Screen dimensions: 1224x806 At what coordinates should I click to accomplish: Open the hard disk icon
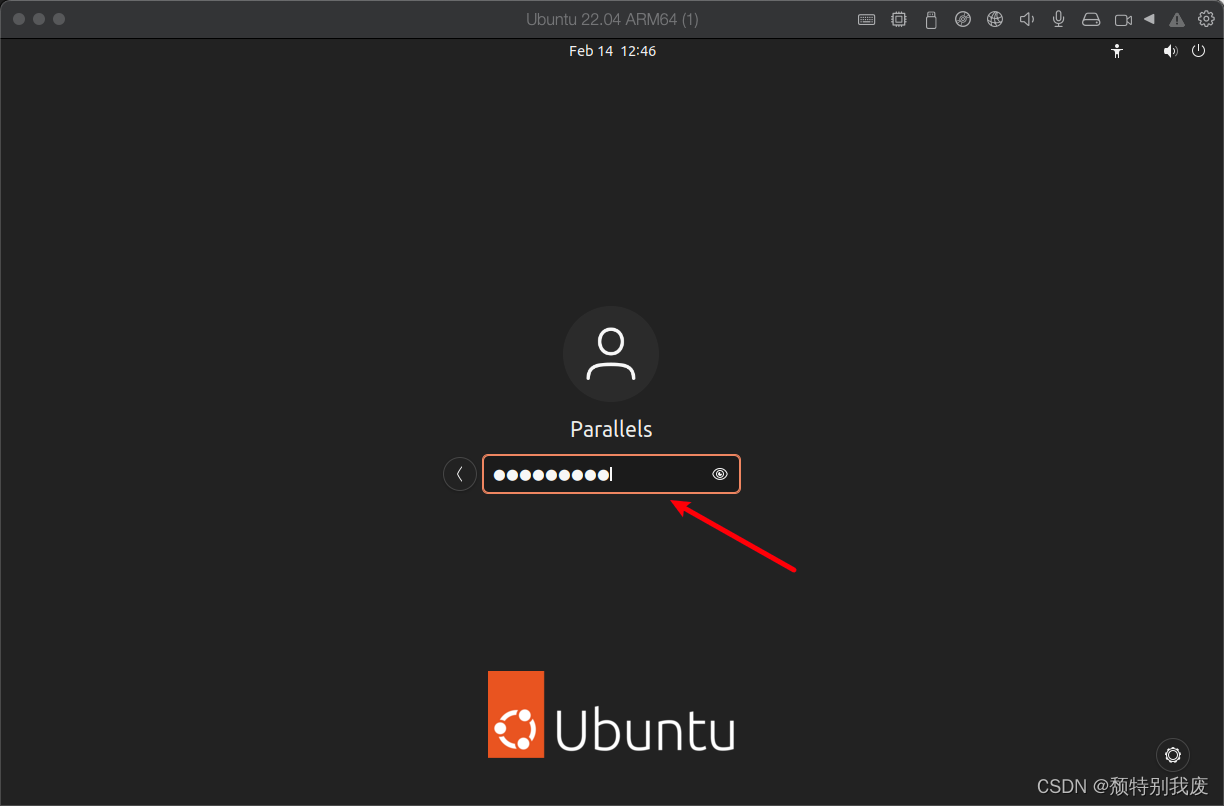1091,19
